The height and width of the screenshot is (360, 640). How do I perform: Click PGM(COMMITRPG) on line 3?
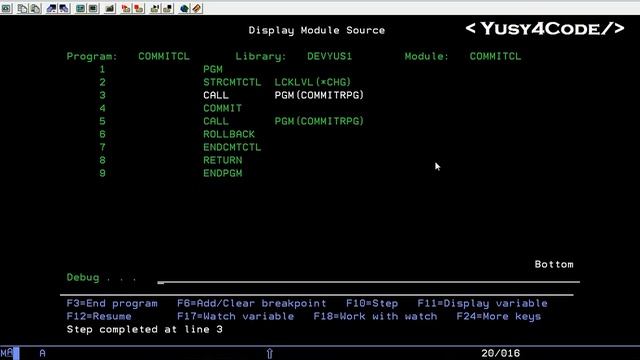pyautogui.click(x=319, y=95)
